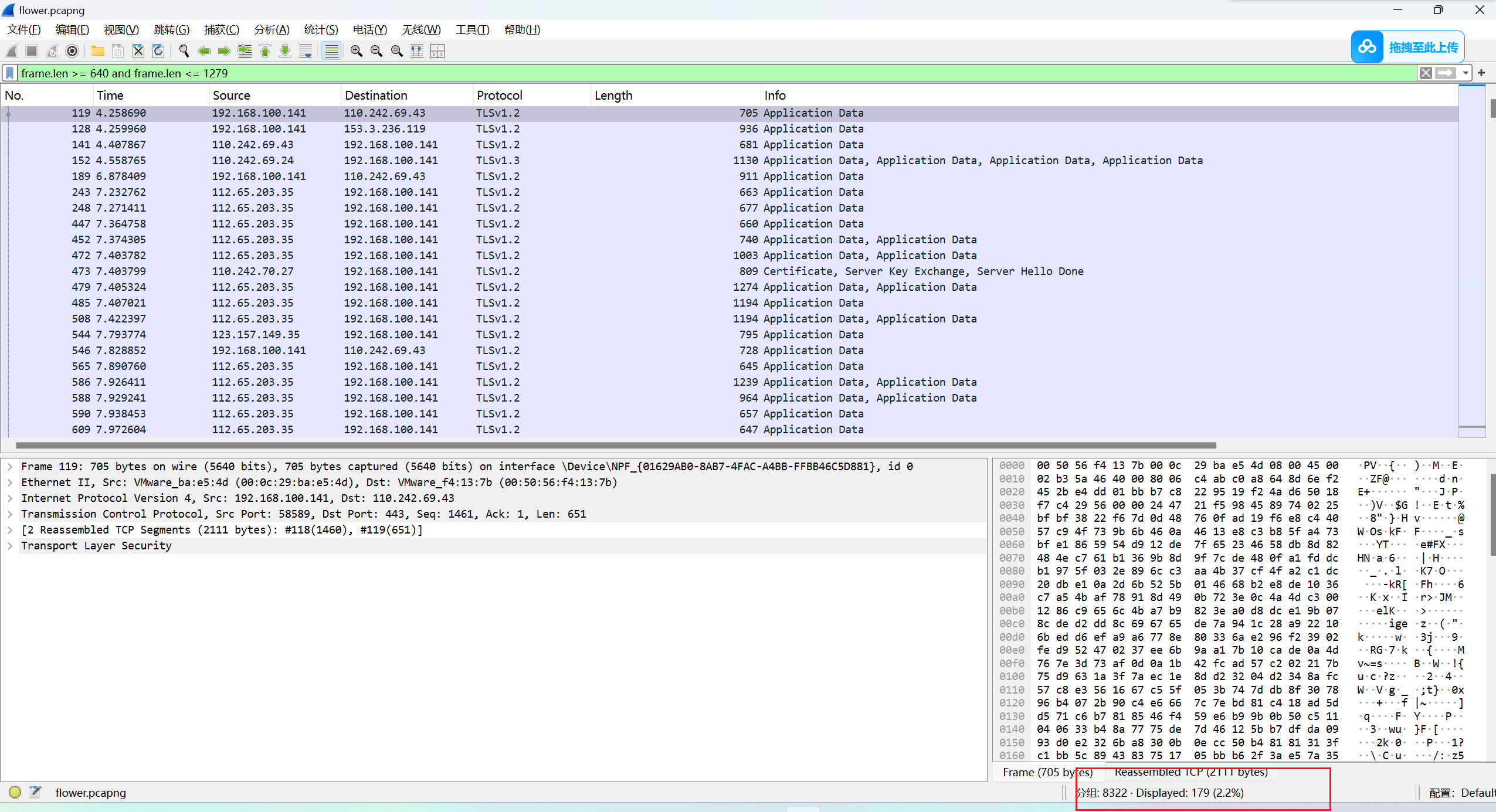
Task: Click the 拖拽至此上传 upload button
Action: pyautogui.click(x=1407, y=47)
